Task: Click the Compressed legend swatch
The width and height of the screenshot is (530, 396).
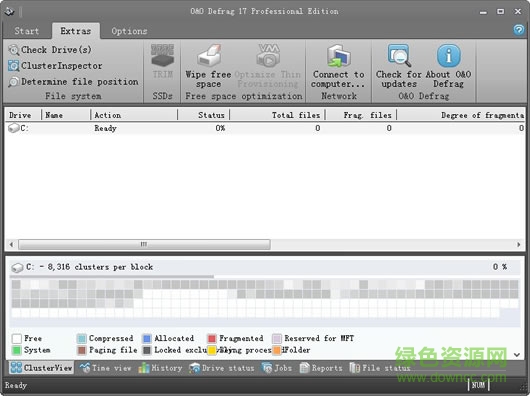Action: (81, 338)
